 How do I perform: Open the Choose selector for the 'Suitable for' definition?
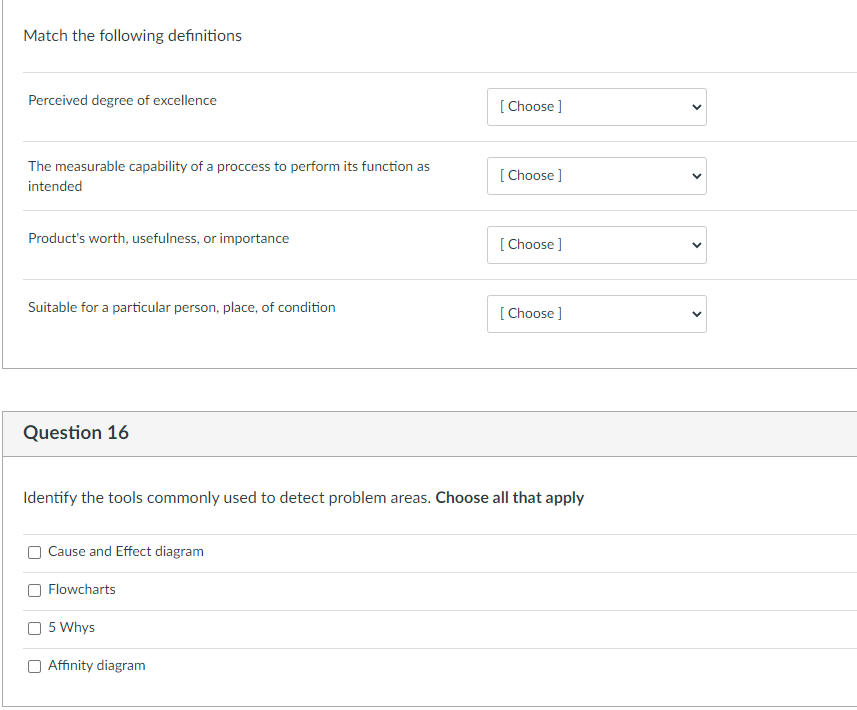tap(596, 314)
